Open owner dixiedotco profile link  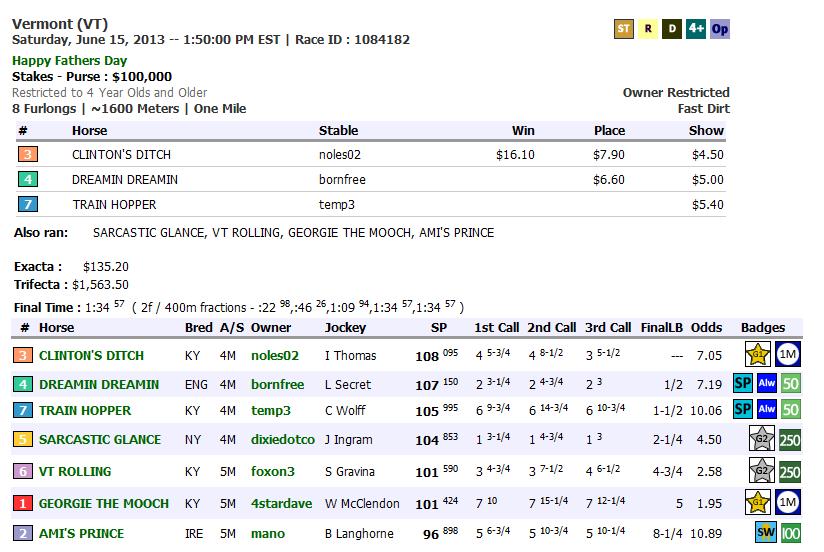coord(282,439)
